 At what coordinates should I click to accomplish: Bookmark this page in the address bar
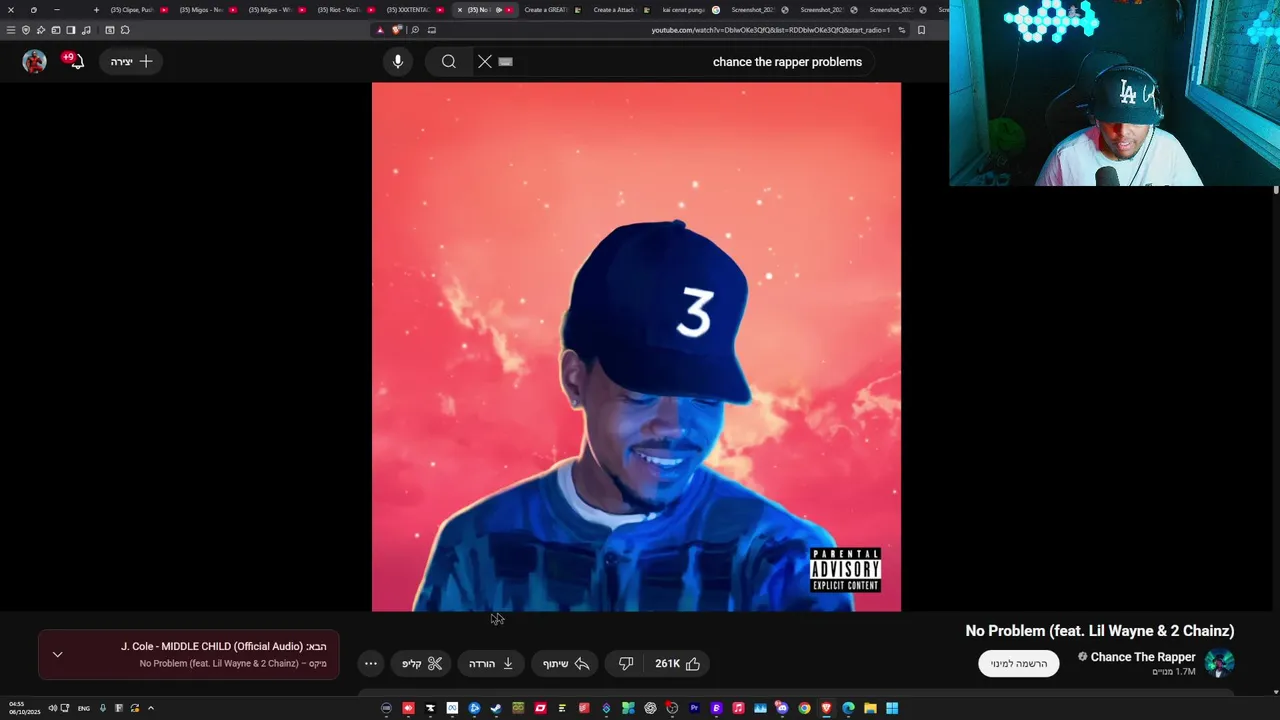(x=921, y=30)
